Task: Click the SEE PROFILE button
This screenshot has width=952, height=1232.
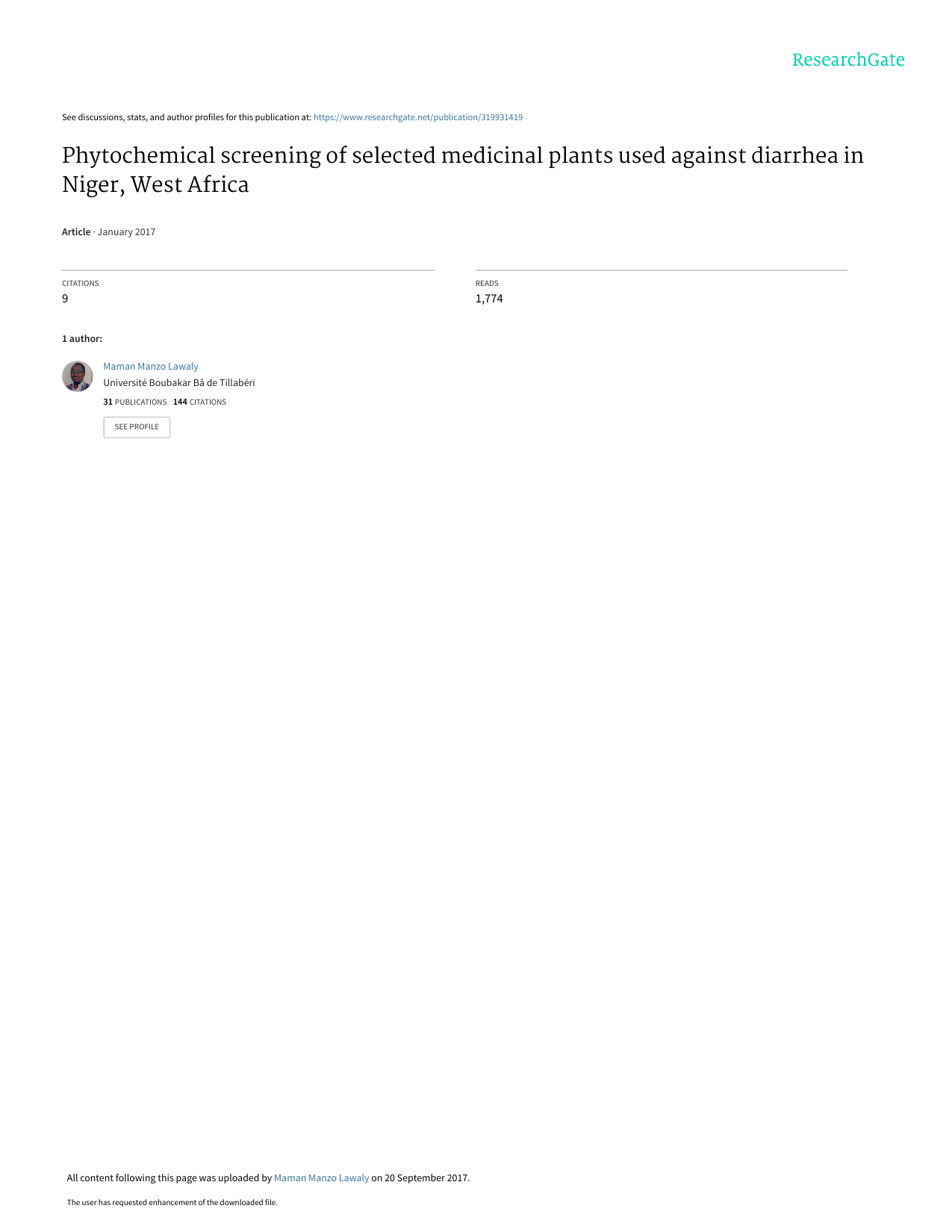Action: [137, 427]
